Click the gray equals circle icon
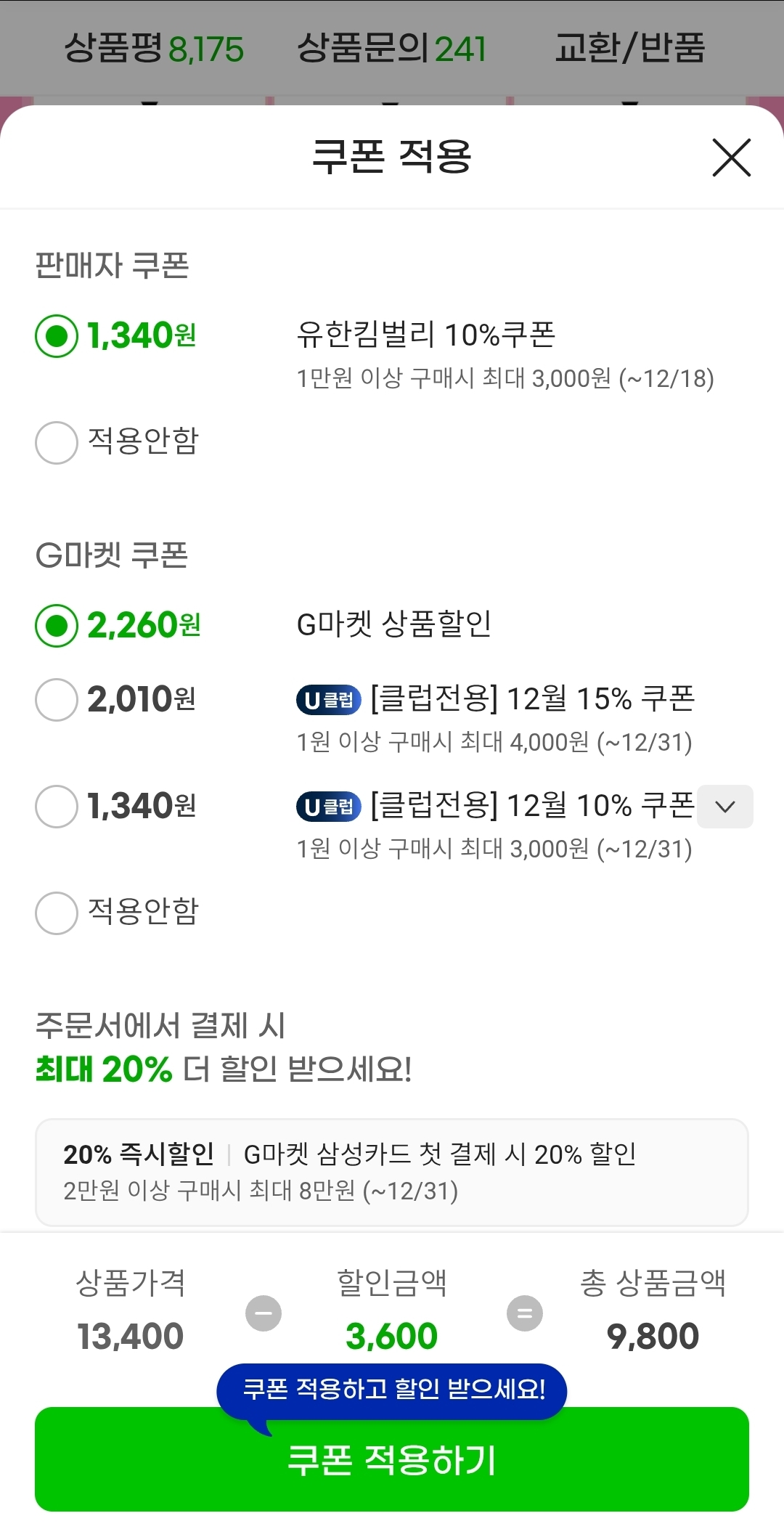The image size is (784, 1529). 524,1313
